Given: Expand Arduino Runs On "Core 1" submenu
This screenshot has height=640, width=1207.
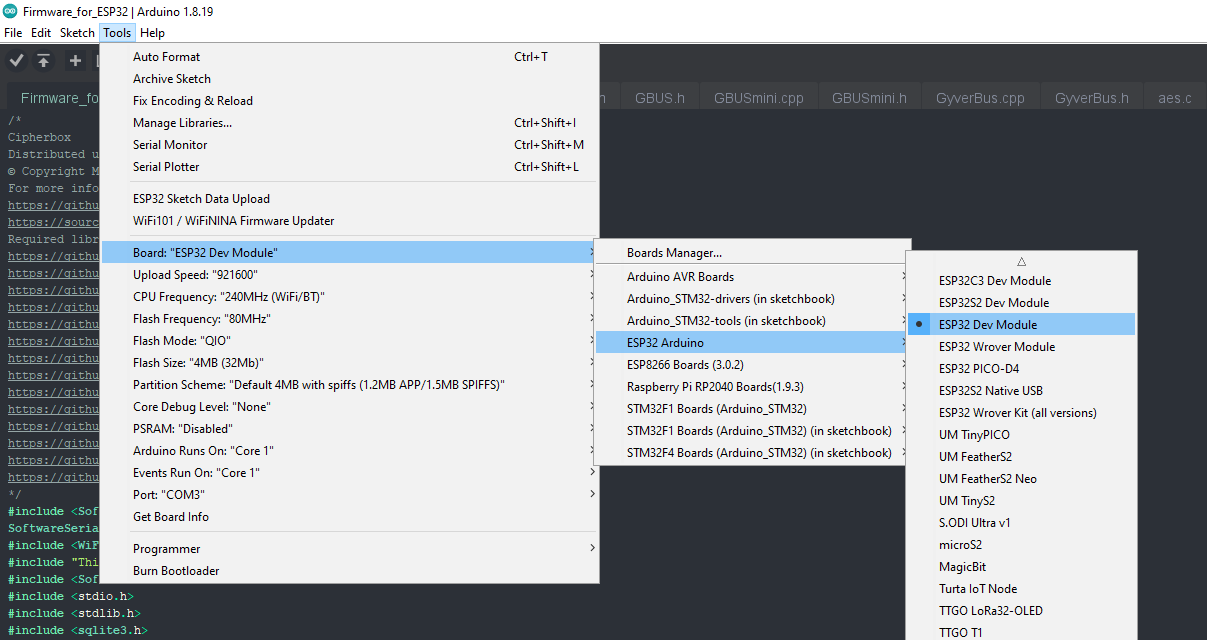Looking at the screenshot, I should pos(350,451).
